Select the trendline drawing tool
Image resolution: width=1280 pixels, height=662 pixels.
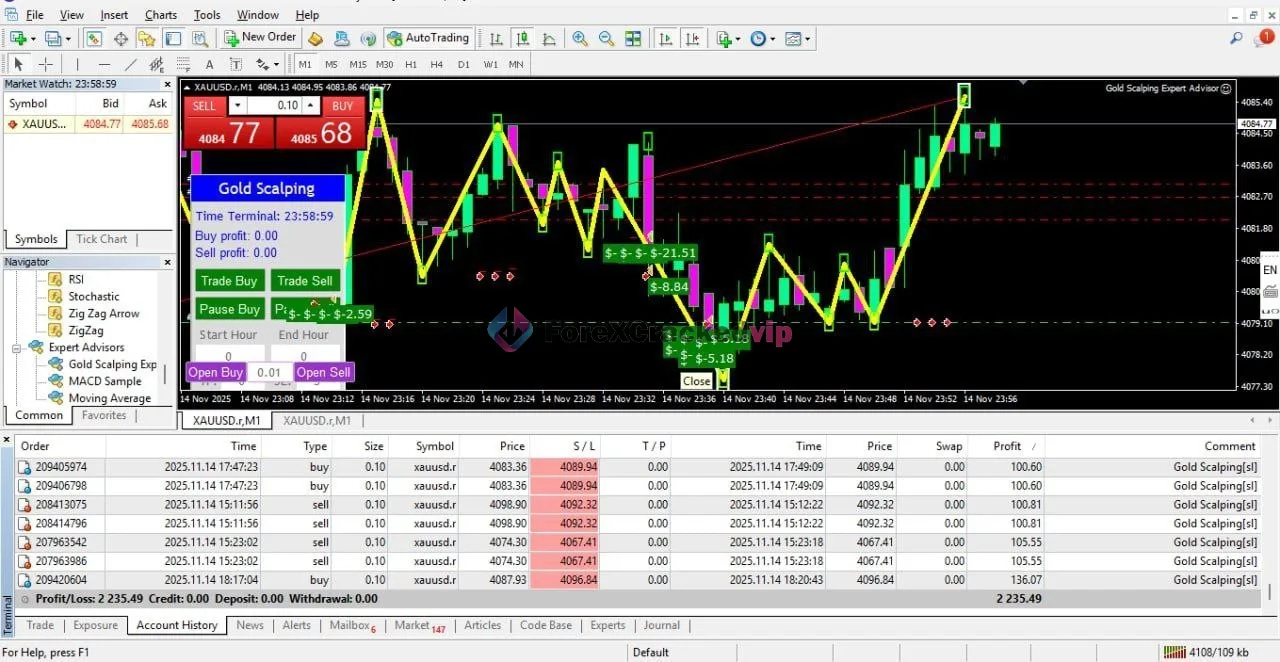130,63
